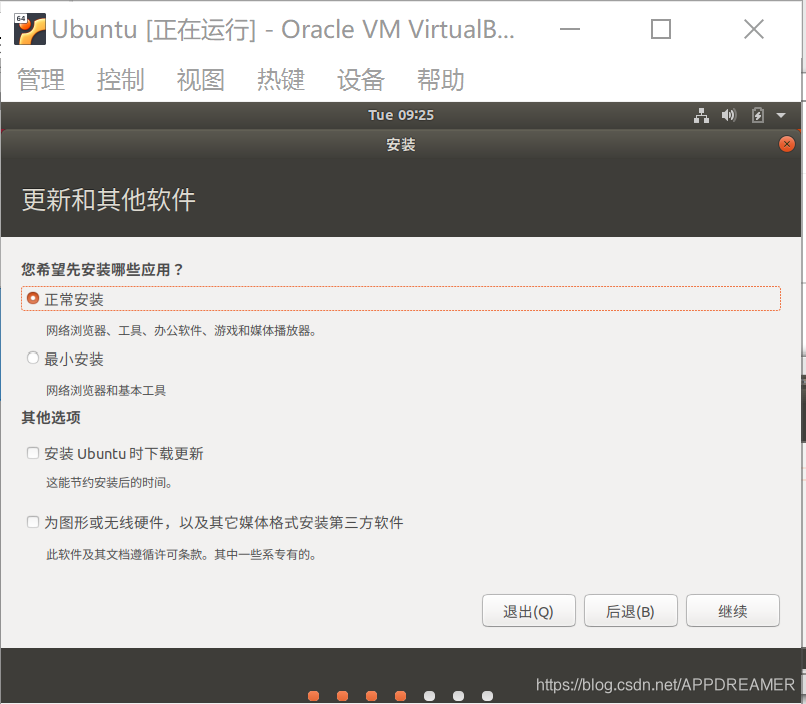
Task: Click the 您希望先安装哪些应用 question text
Action: pyautogui.click(x=102, y=269)
